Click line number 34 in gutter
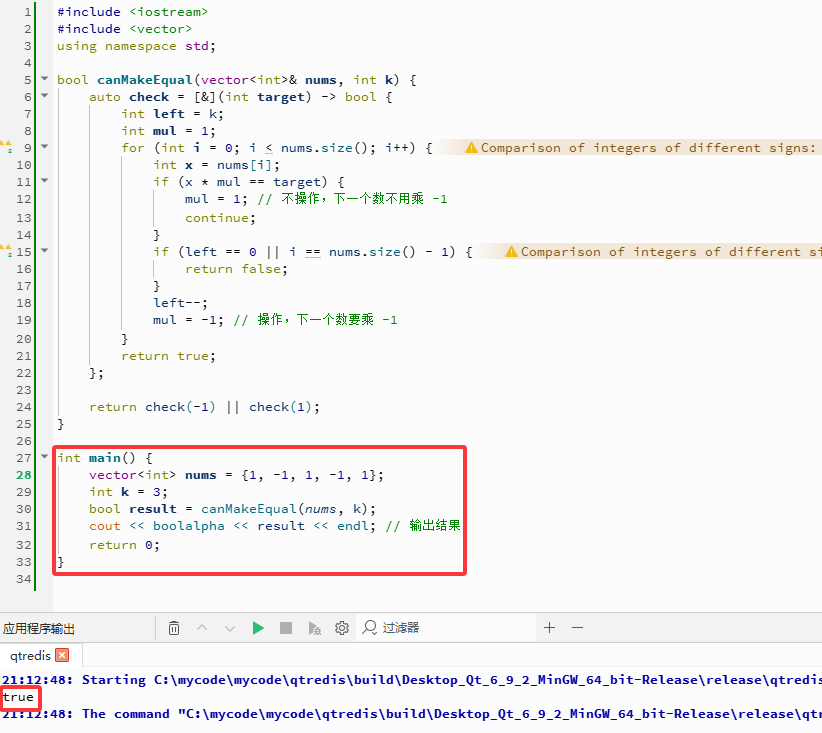This screenshot has width=822, height=733. tap(24, 579)
